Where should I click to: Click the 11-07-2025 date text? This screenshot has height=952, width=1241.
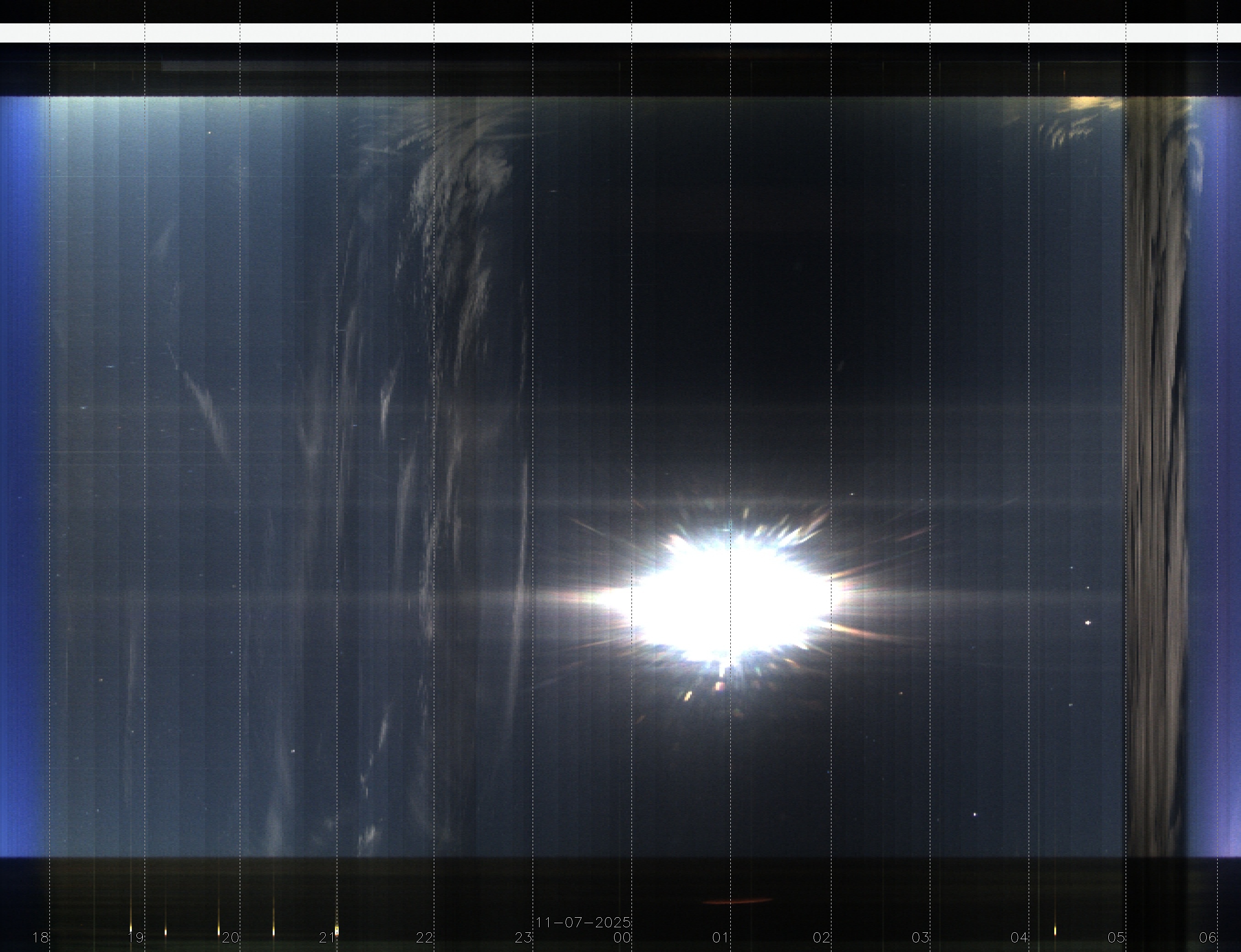(x=583, y=922)
